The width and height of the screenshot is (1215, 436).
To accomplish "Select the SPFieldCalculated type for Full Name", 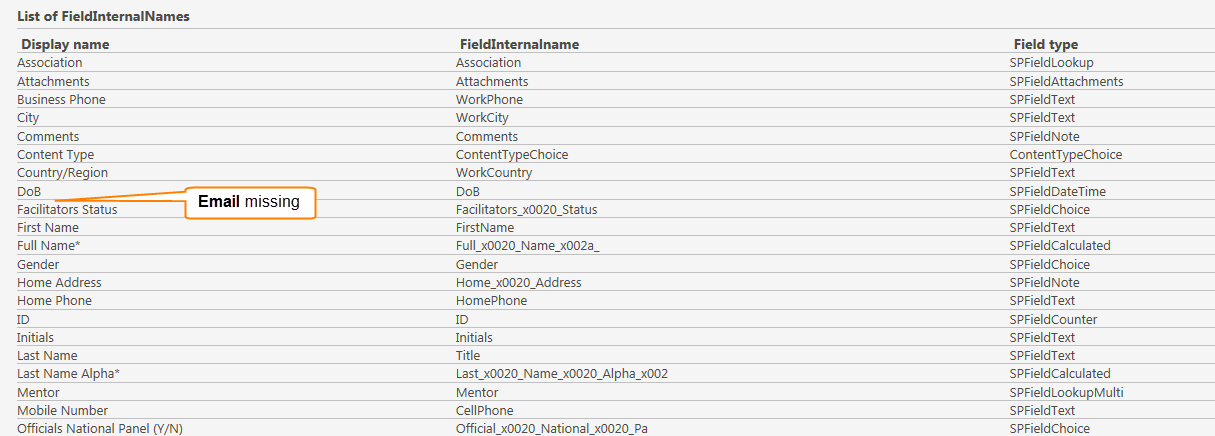I will point(1060,246).
